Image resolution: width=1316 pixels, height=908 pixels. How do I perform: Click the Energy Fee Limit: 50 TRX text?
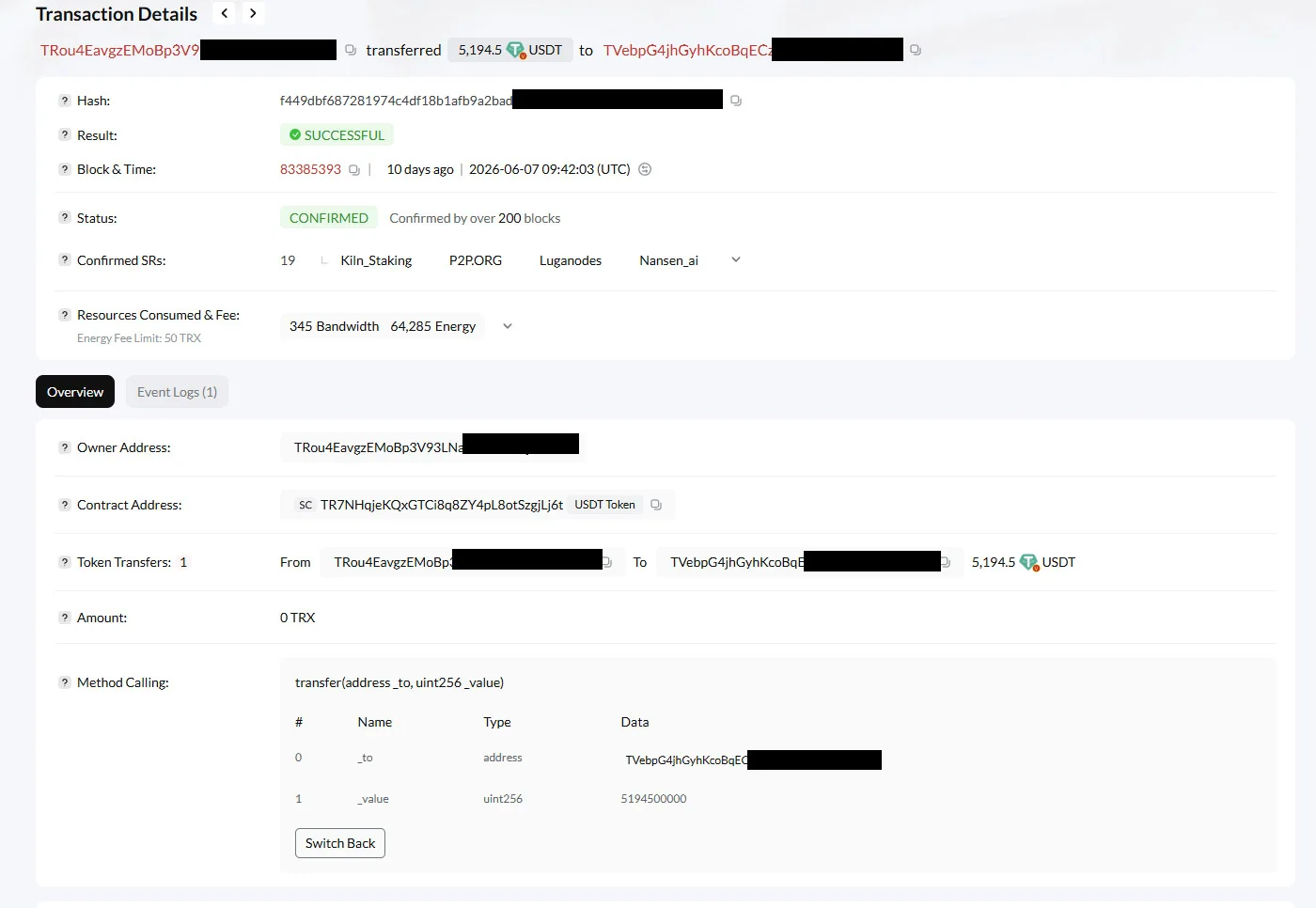click(x=139, y=338)
